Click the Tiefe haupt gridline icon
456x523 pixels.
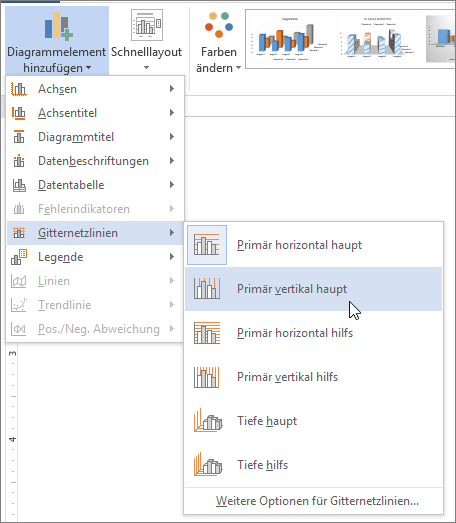(x=208, y=421)
